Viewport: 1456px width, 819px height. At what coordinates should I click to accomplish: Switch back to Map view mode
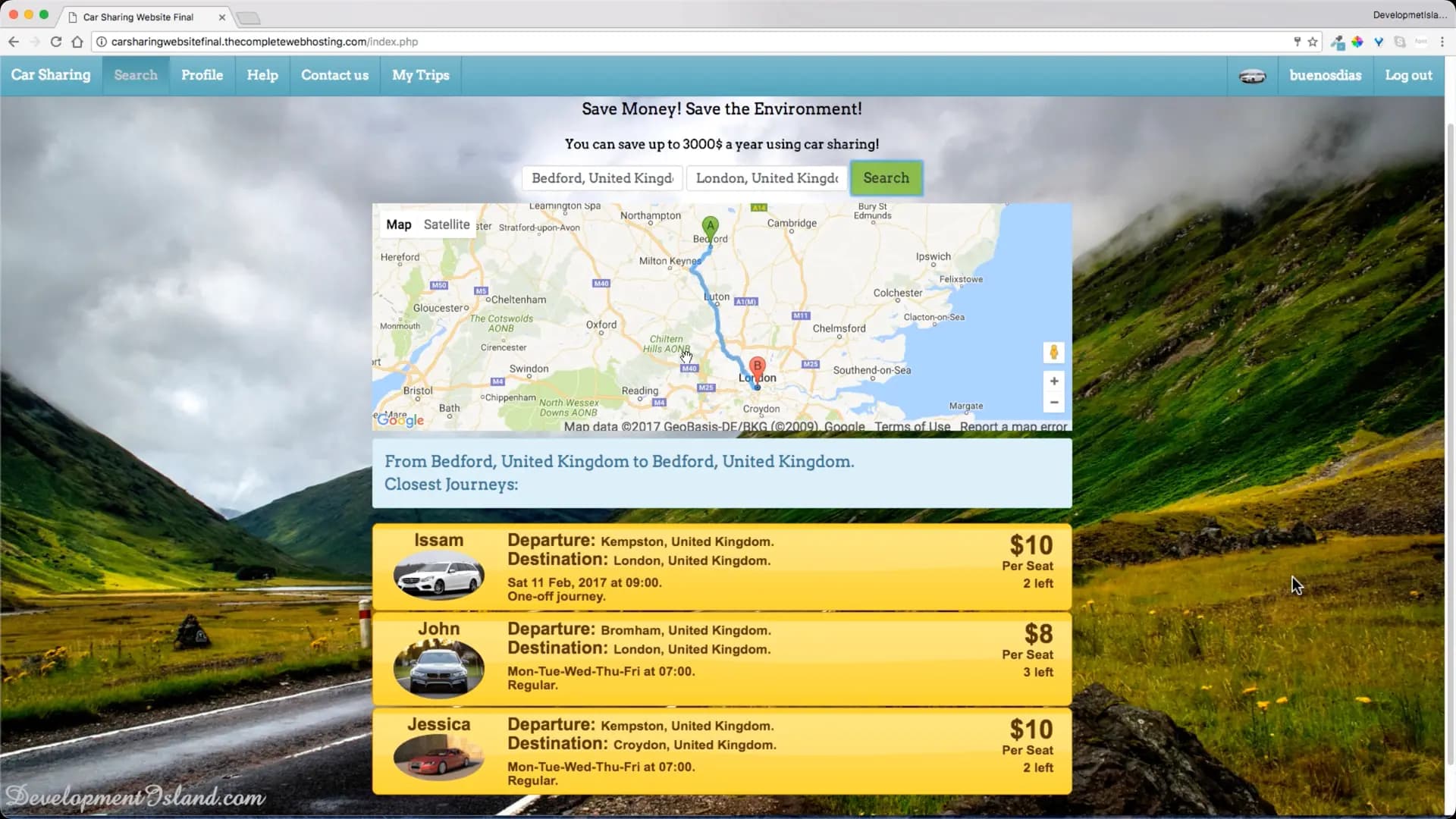pyautogui.click(x=399, y=224)
